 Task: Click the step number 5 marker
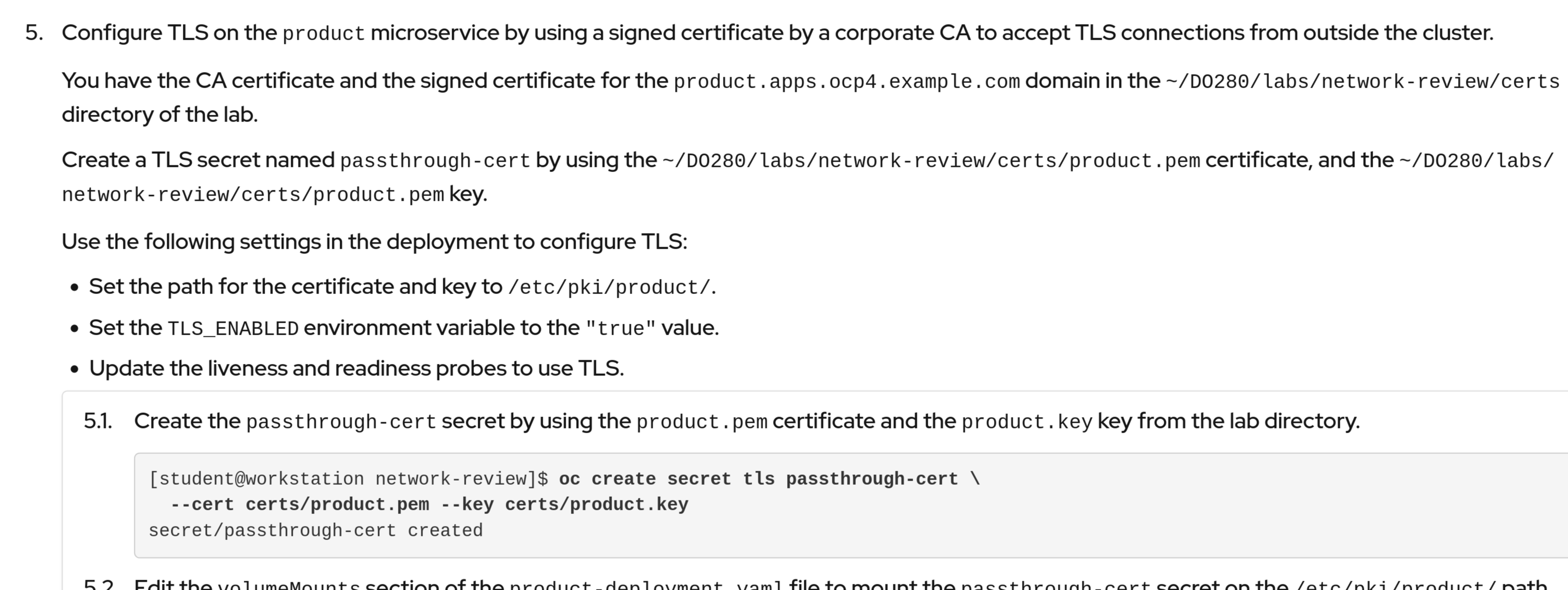34,33
